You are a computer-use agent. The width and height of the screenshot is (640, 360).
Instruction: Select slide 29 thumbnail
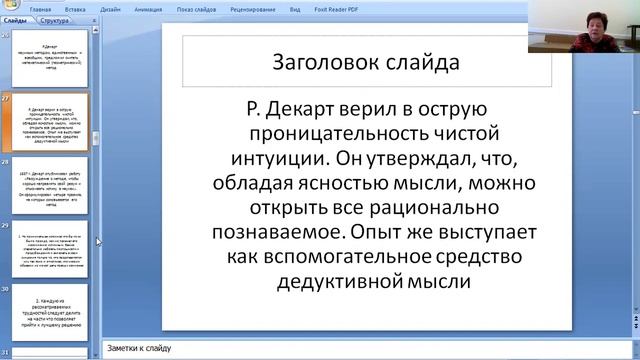coord(50,249)
